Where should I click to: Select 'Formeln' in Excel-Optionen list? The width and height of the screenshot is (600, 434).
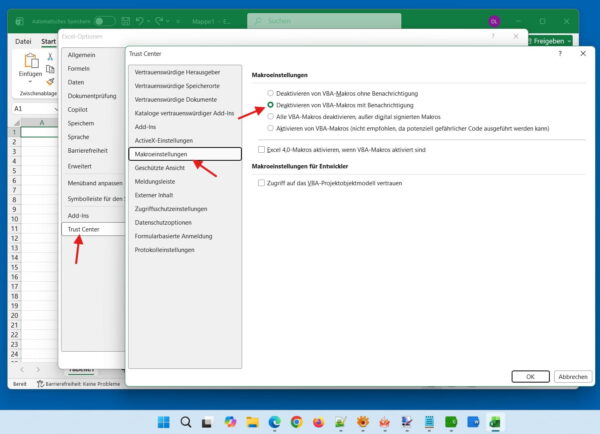tap(93, 69)
